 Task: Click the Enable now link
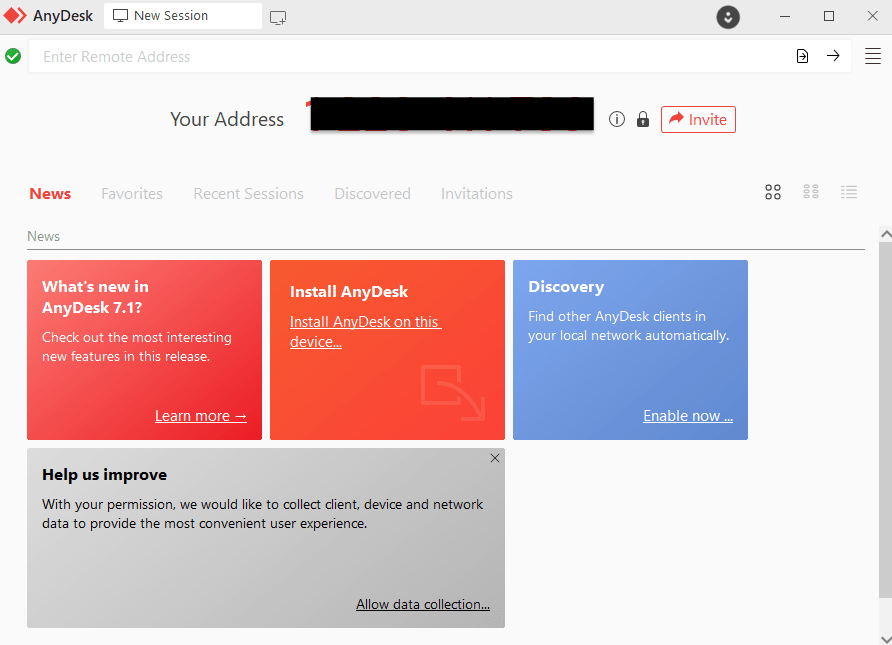coord(688,416)
